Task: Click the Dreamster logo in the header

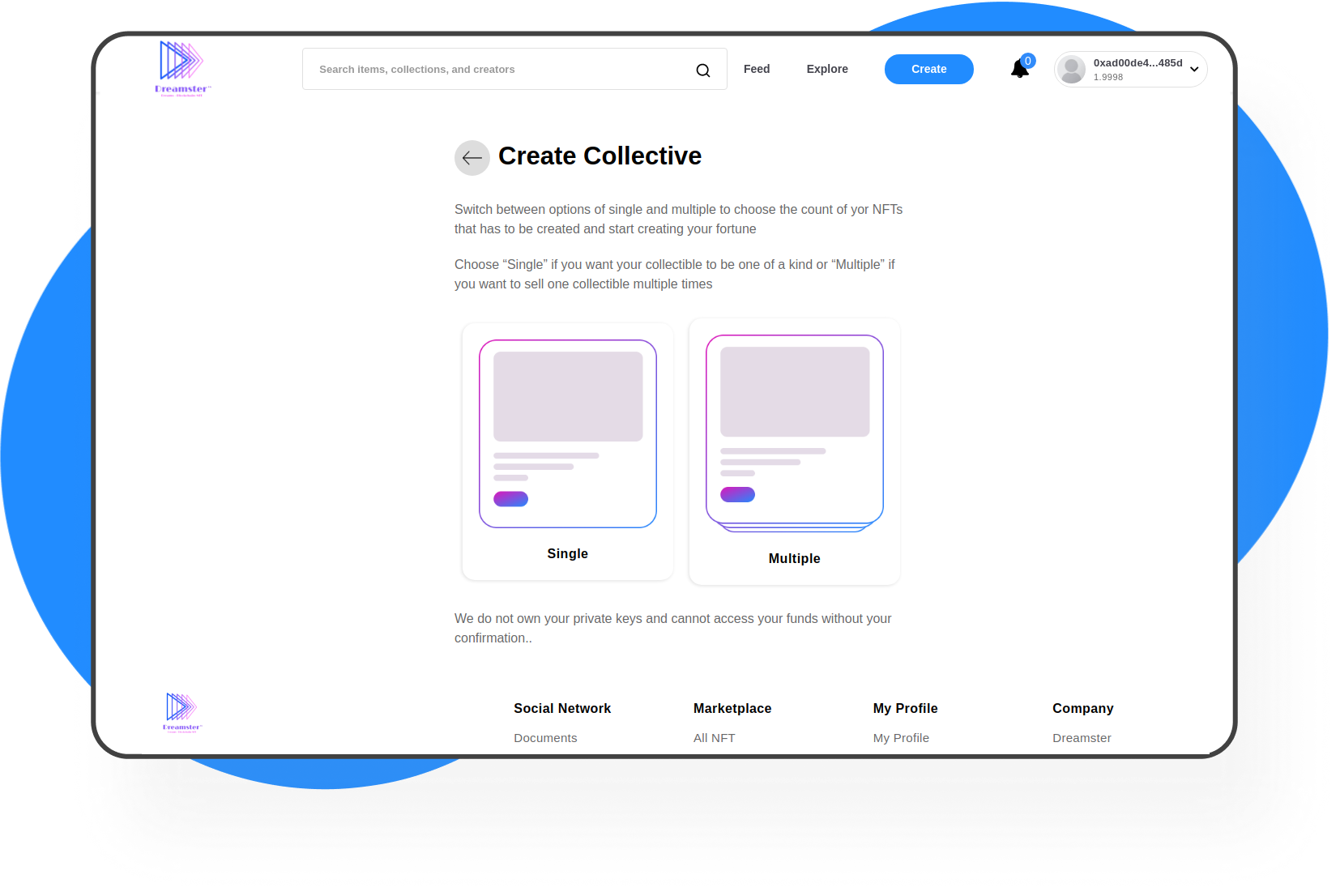Action: tap(182, 68)
